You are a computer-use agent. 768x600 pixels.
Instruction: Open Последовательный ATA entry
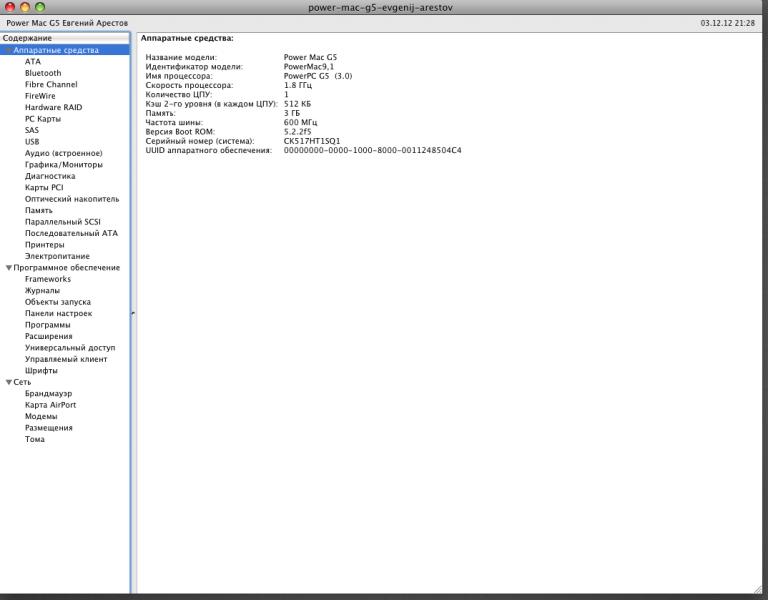(72, 233)
